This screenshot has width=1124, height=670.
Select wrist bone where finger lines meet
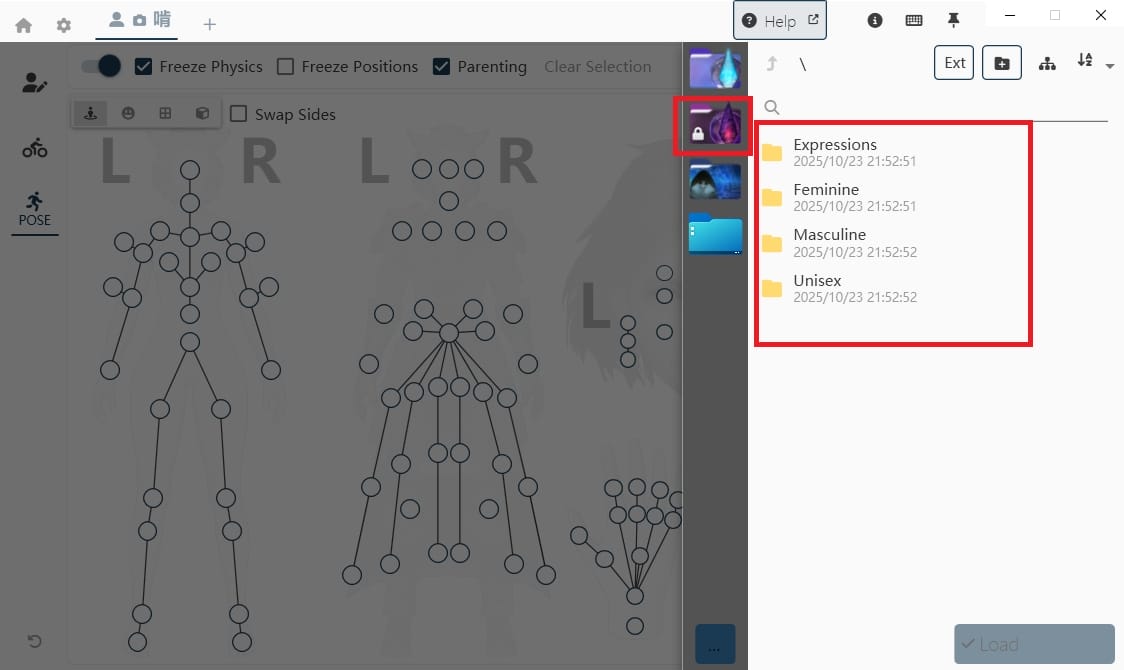pos(635,595)
